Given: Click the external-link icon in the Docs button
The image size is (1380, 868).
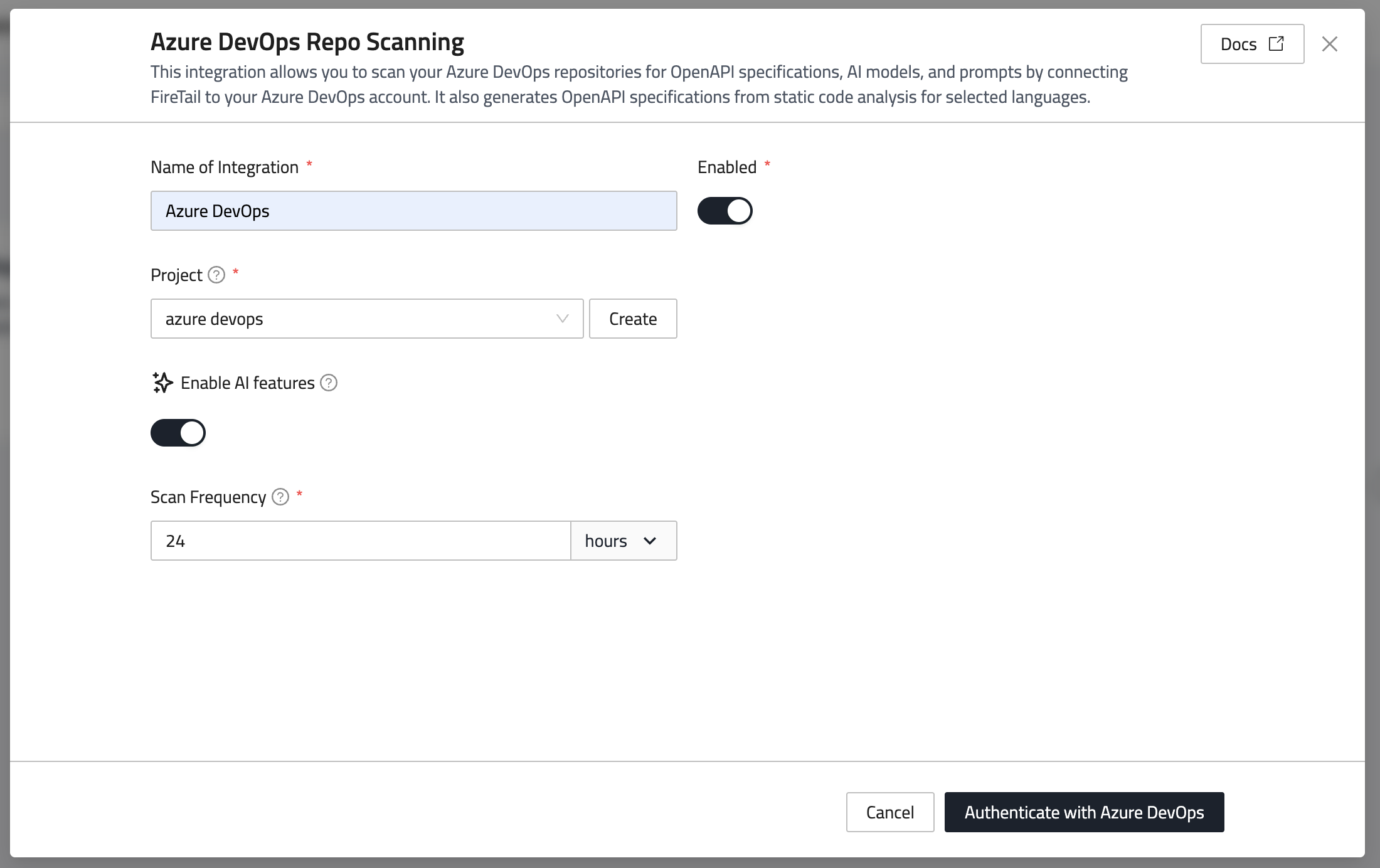Looking at the screenshot, I should point(1276,44).
